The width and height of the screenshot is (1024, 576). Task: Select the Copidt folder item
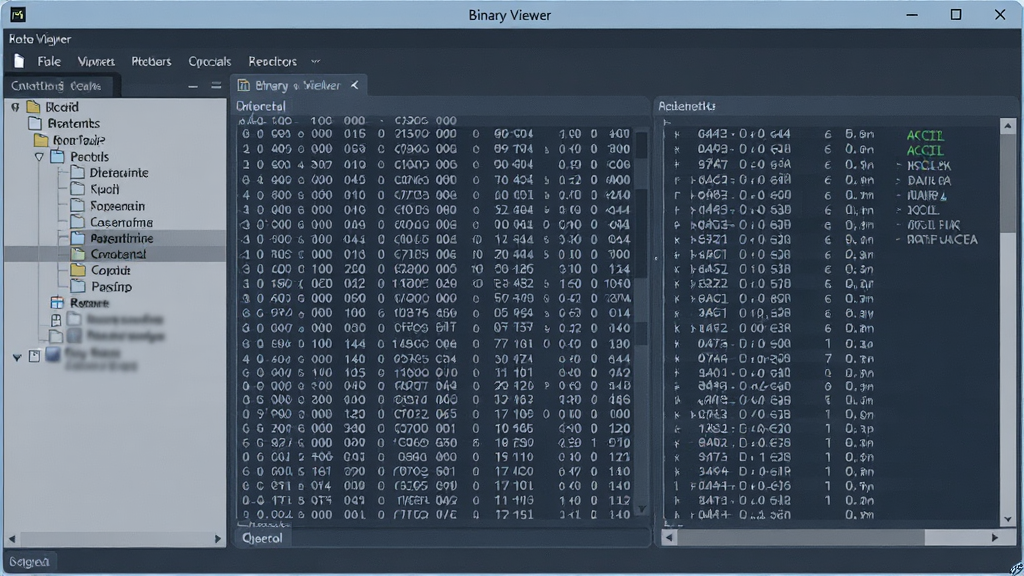point(110,270)
